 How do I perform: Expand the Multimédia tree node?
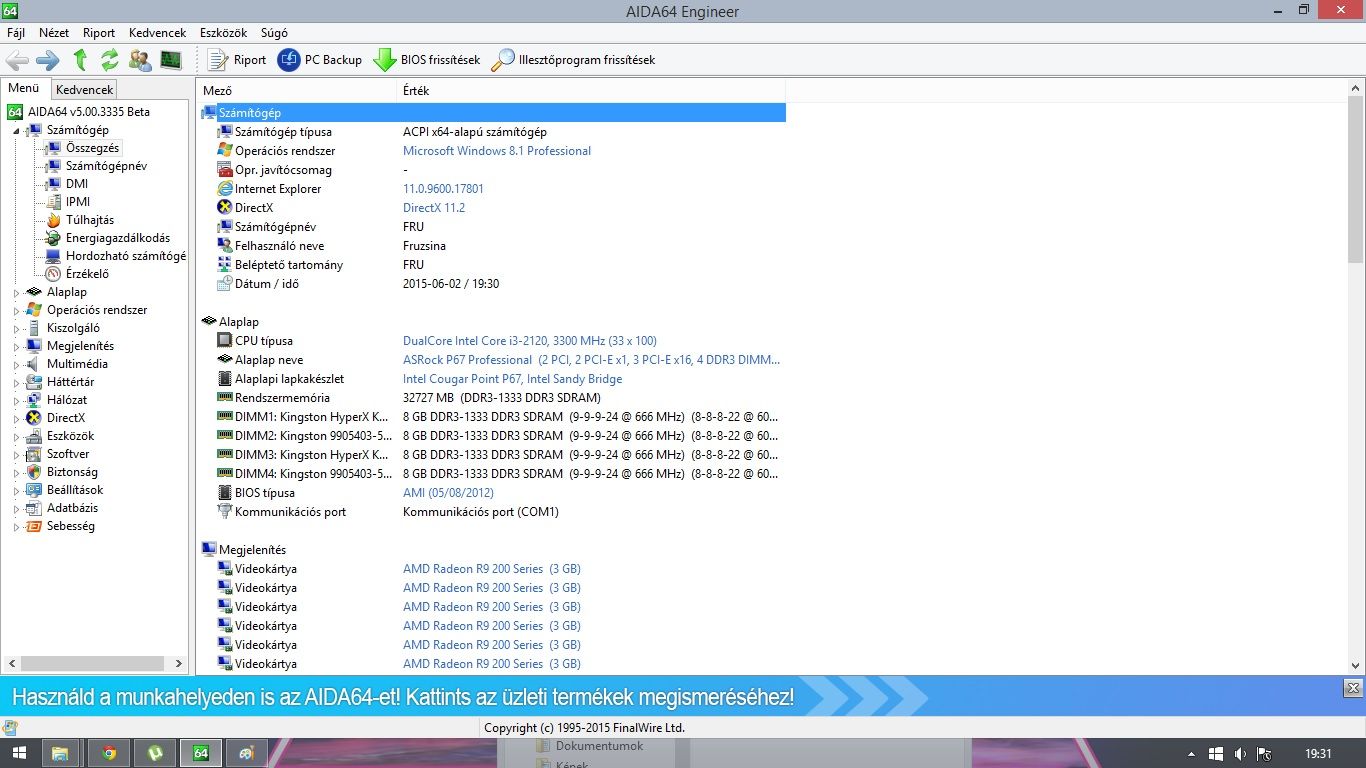pyautogui.click(x=16, y=365)
